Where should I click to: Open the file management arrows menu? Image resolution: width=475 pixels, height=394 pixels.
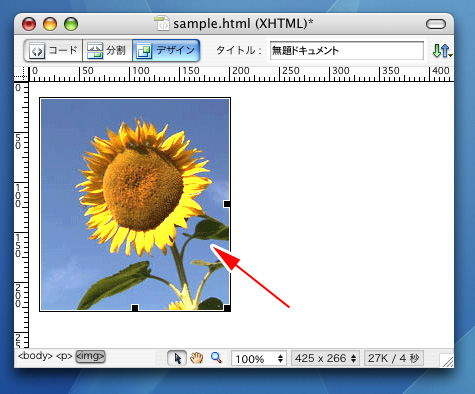coord(442,51)
